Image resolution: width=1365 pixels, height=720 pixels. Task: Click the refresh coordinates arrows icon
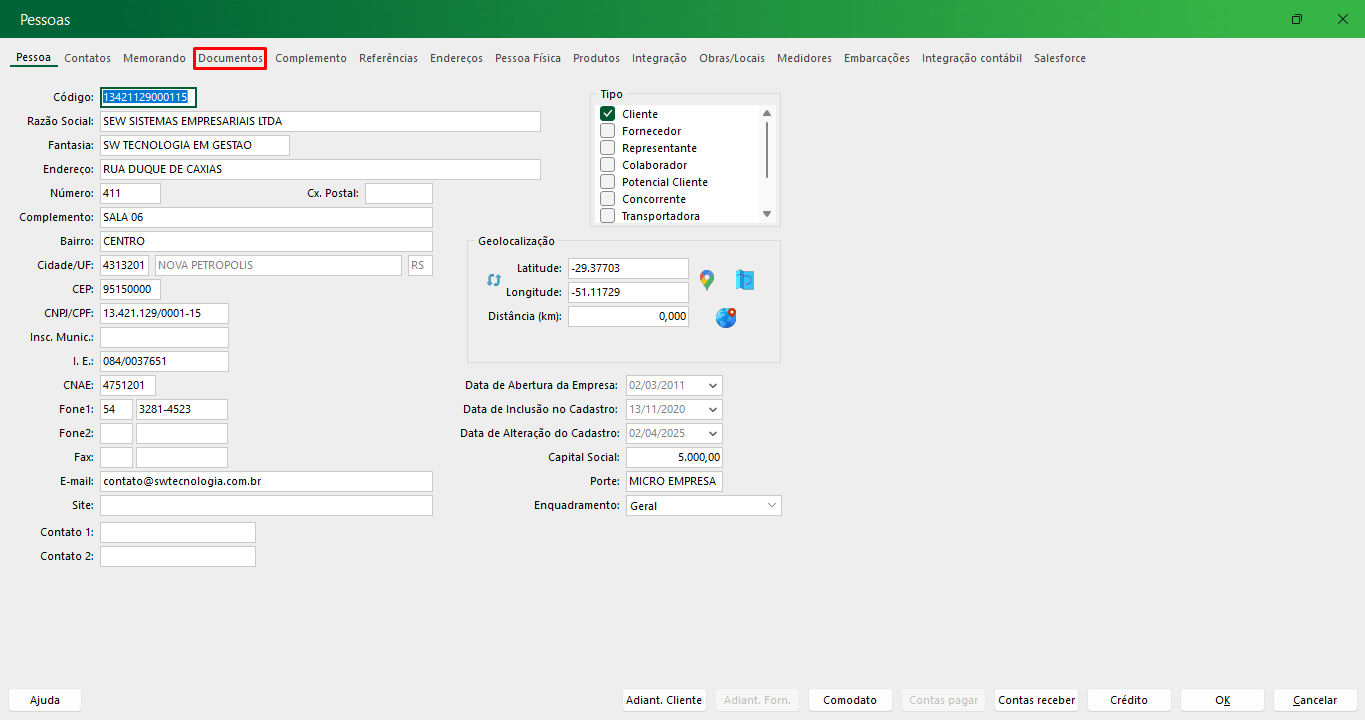[x=493, y=280]
